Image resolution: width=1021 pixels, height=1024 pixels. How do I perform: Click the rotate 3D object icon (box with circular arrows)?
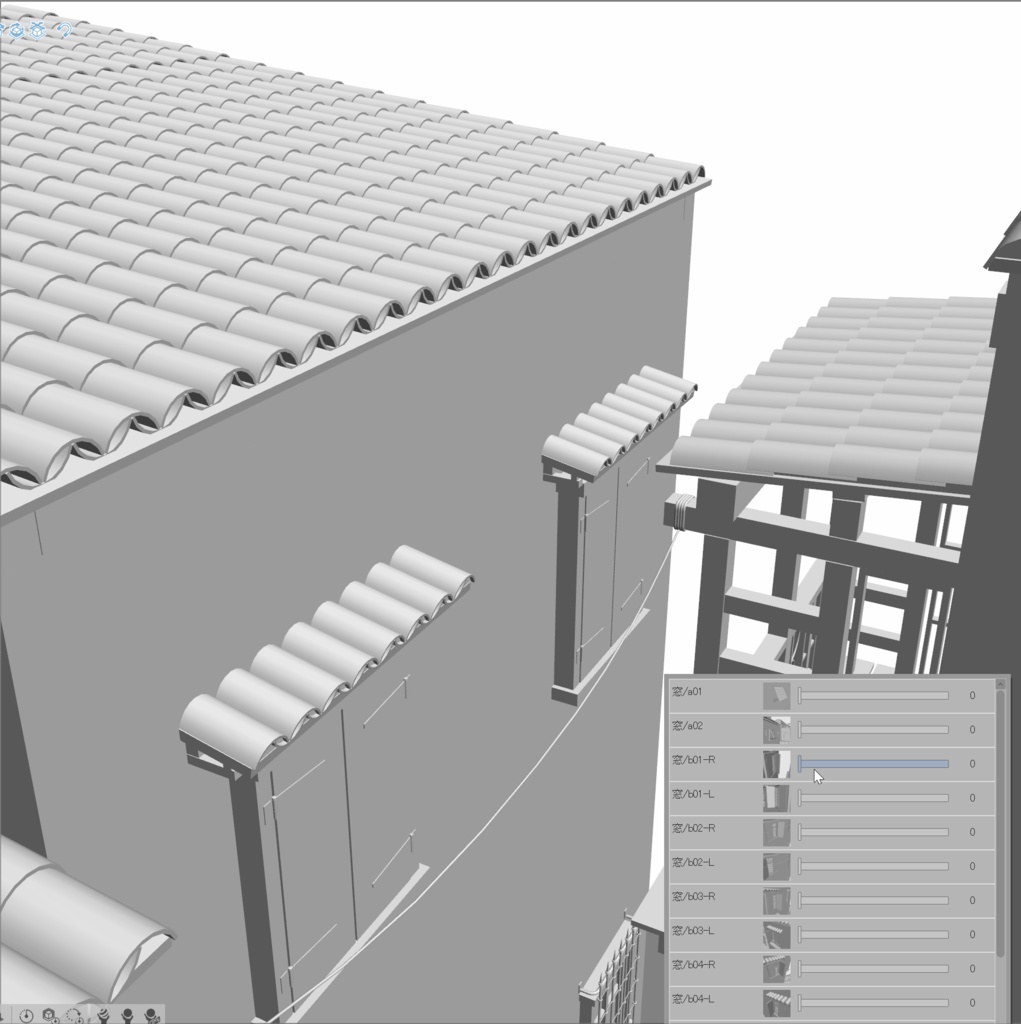[16, 30]
